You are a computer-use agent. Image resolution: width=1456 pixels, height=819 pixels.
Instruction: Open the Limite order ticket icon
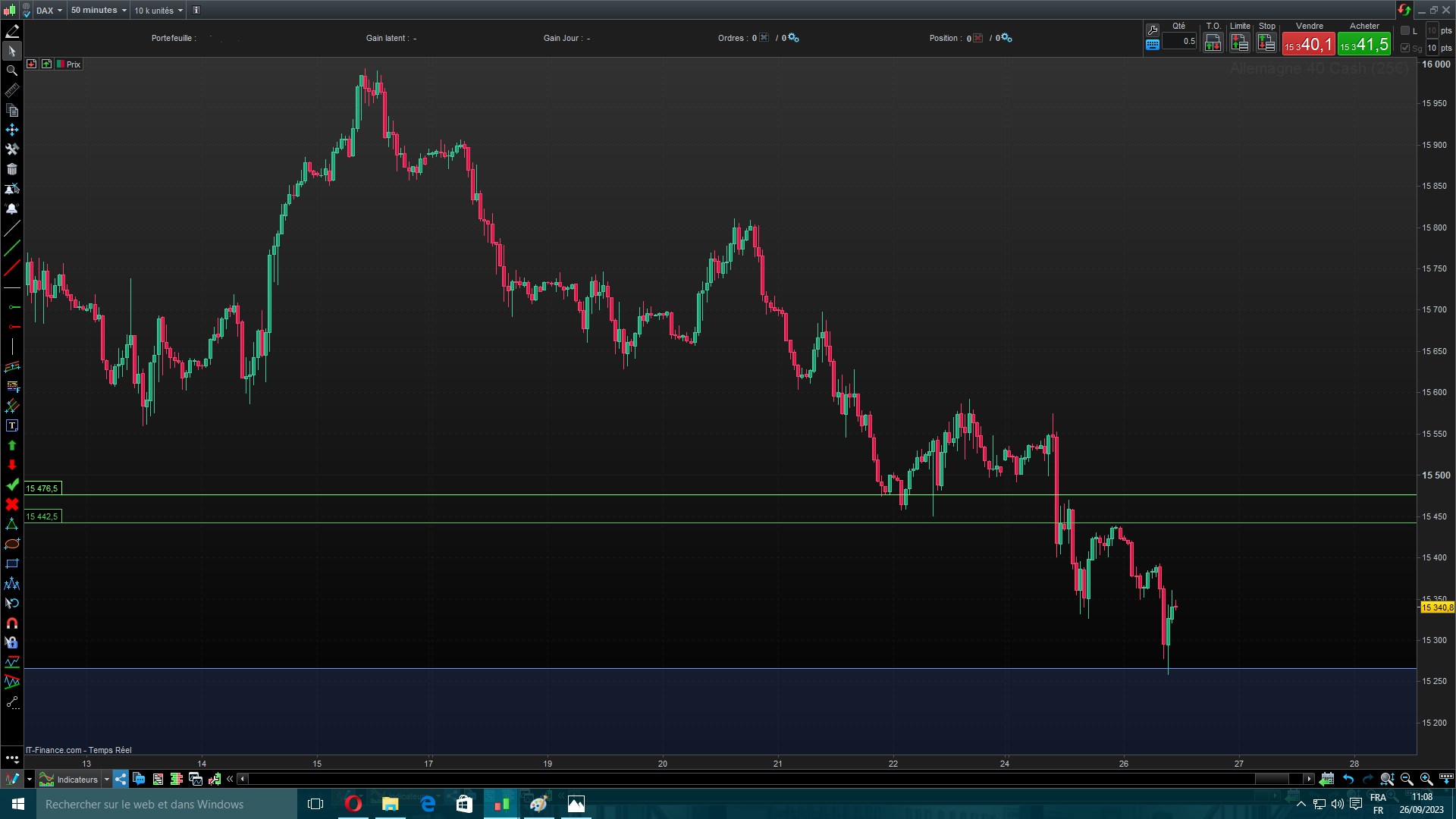(1239, 43)
